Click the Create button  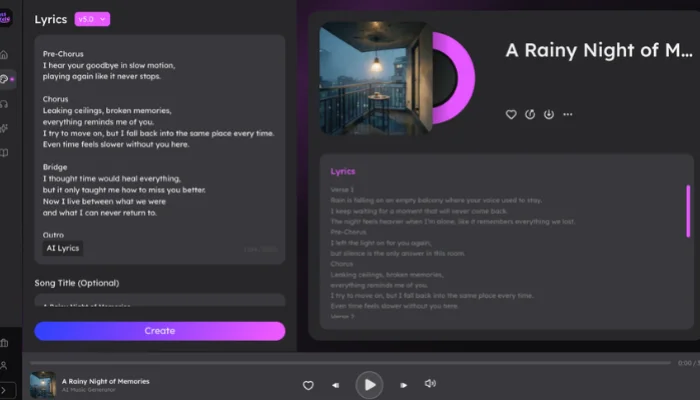pos(160,331)
